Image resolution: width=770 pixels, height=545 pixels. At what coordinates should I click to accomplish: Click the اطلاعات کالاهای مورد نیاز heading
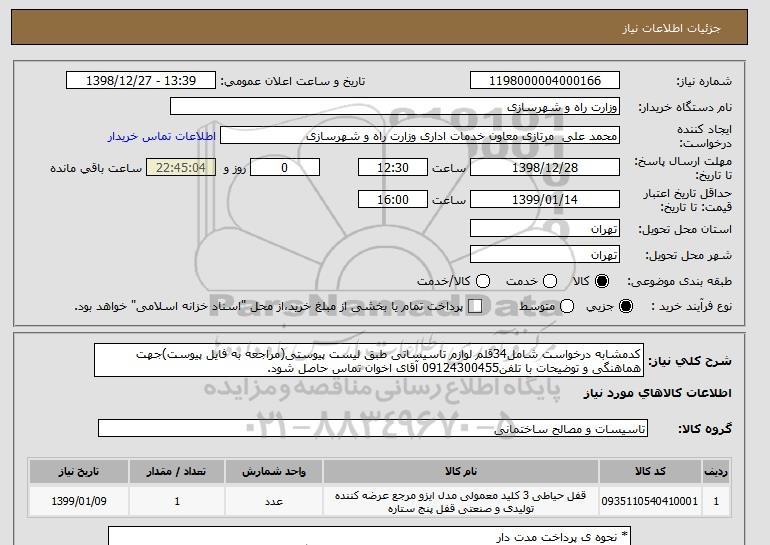coord(657,393)
